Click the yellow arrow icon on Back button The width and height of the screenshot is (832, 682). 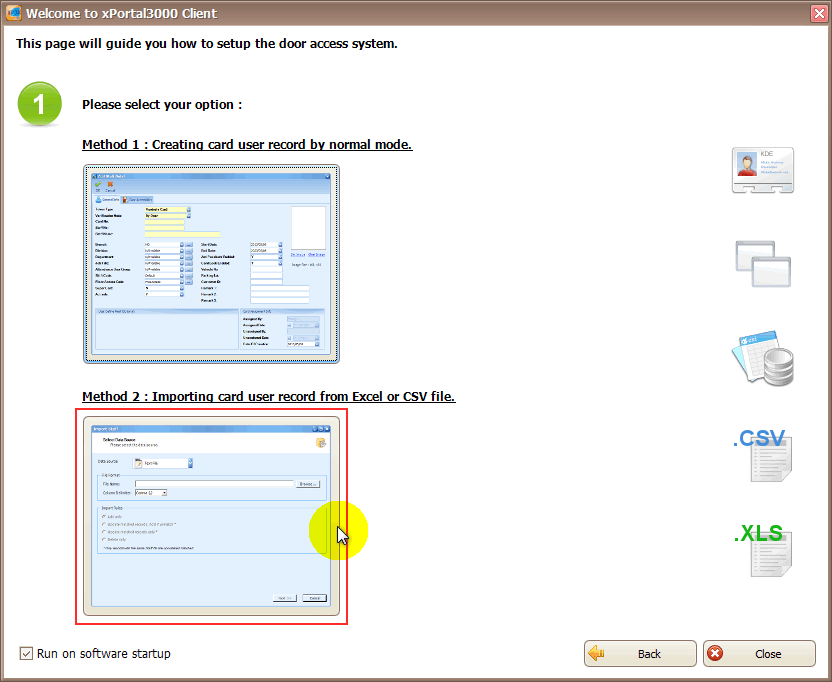click(598, 654)
